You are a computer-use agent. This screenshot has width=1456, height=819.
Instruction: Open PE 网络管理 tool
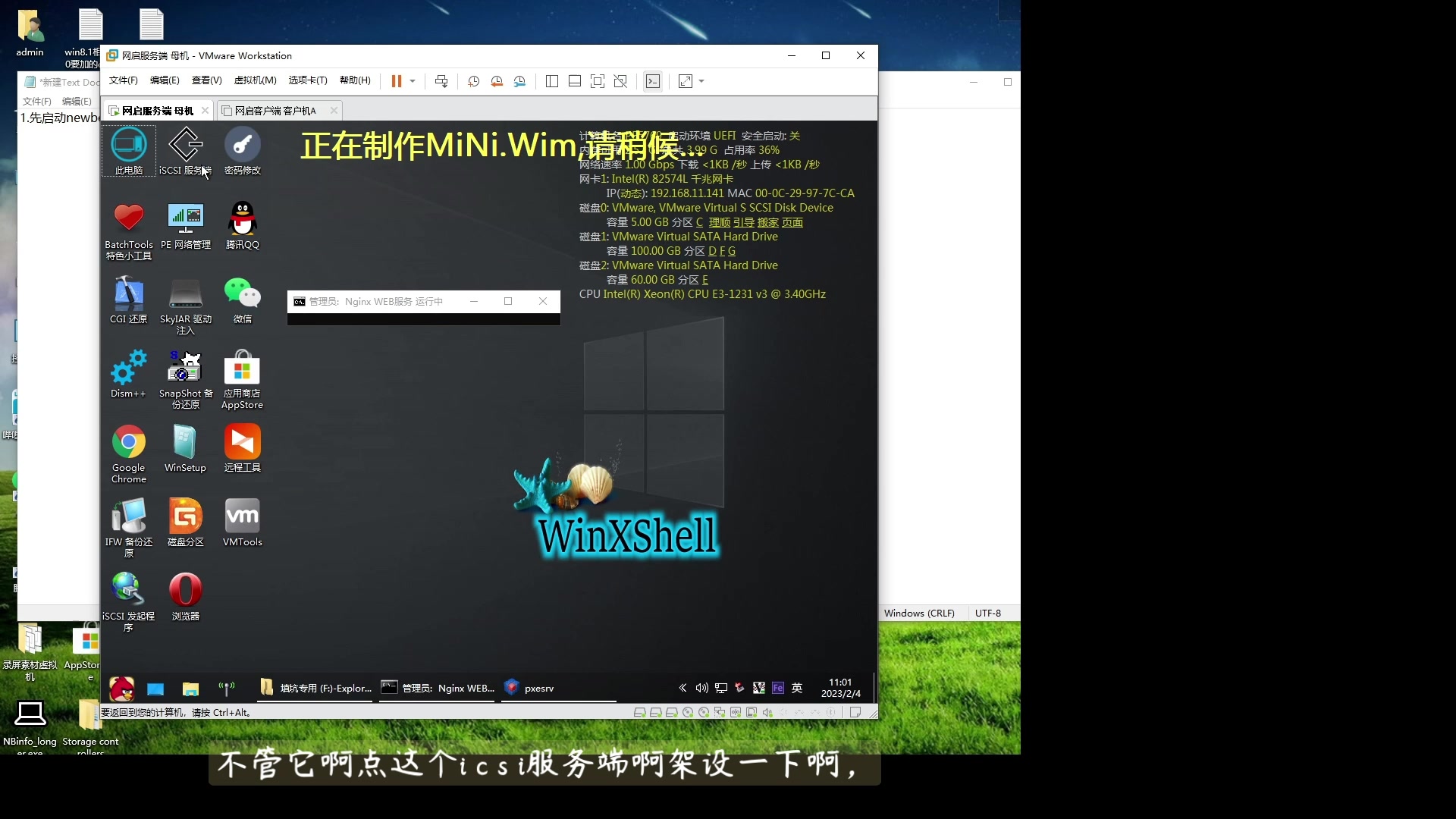pyautogui.click(x=185, y=220)
